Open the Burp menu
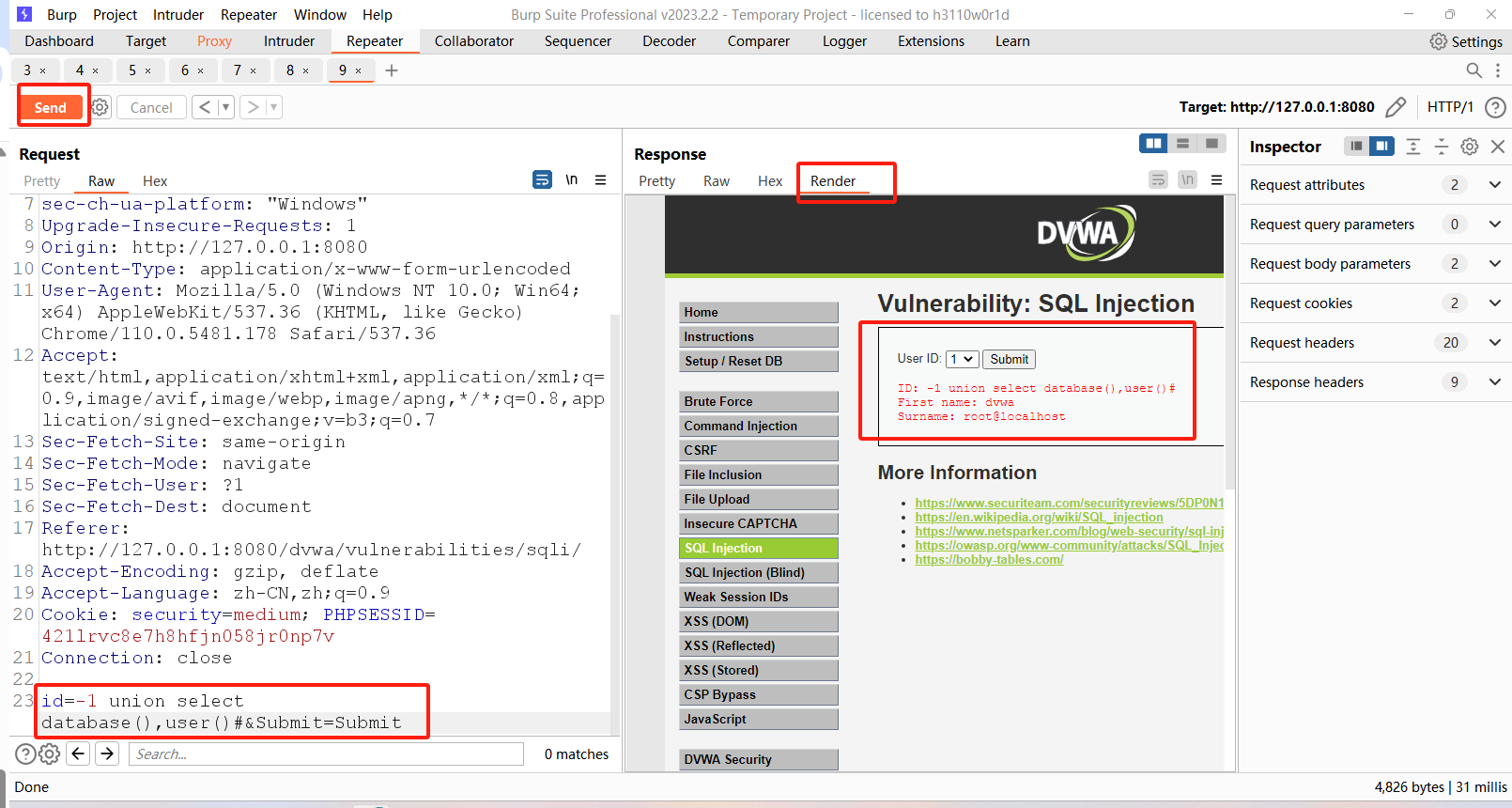Viewport: 1512px width, 808px height. point(62,15)
